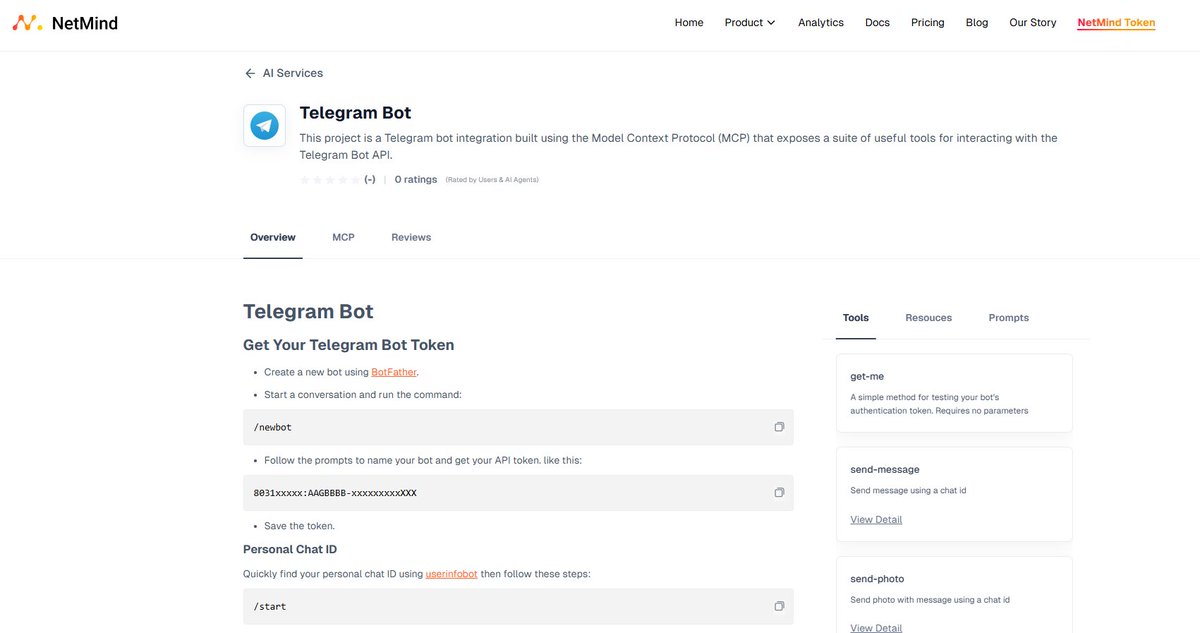This screenshot has height=633, width=1200.
Task: Click the send-photo tool title
Action: coord(877,579)
